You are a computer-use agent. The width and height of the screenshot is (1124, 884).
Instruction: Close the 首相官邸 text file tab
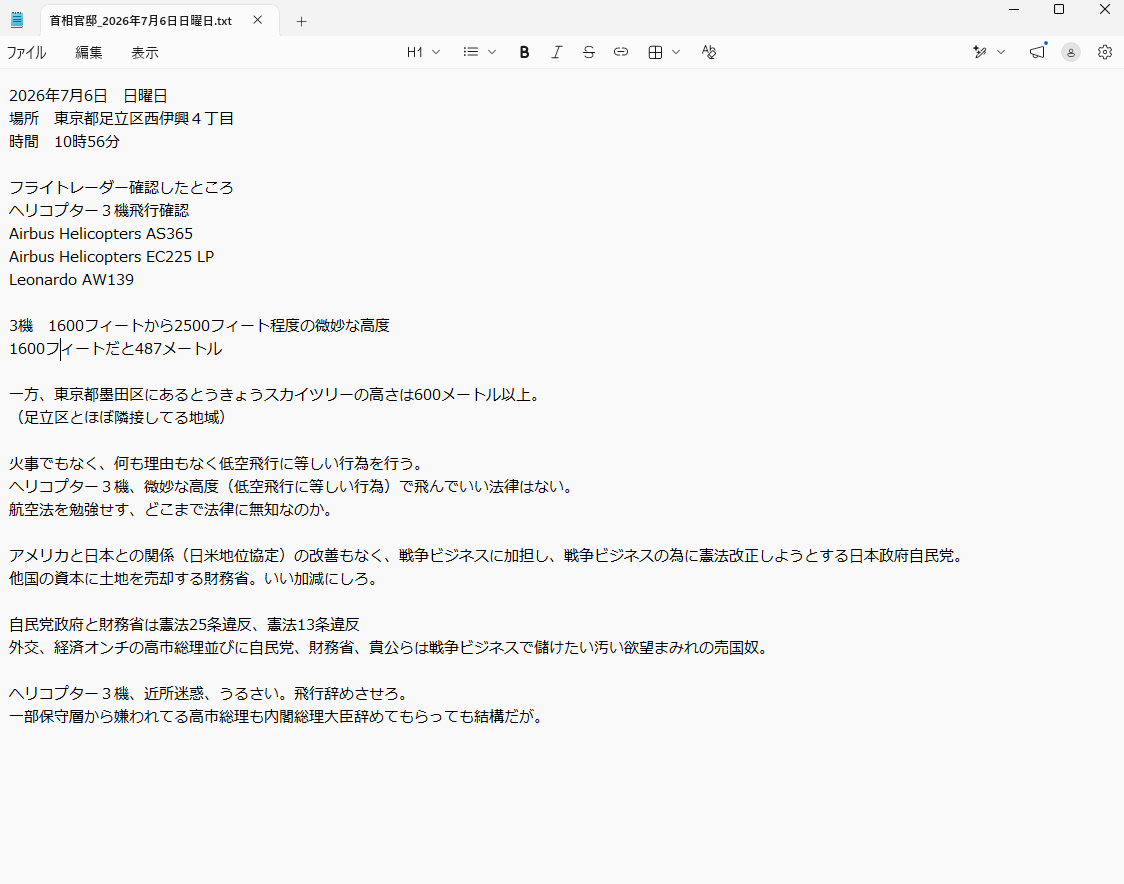click(257, 21)
